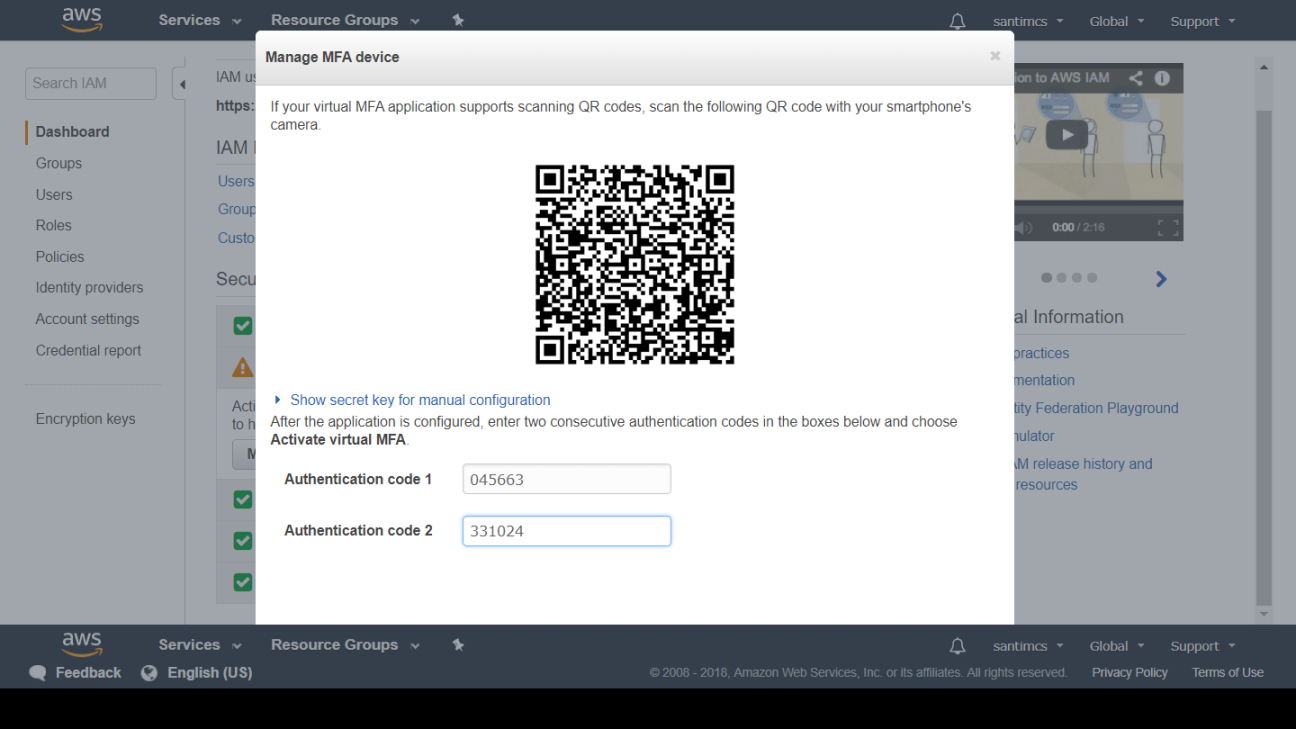
Task: Open Encryption keys in sidebar
Action: coord(85,419)
